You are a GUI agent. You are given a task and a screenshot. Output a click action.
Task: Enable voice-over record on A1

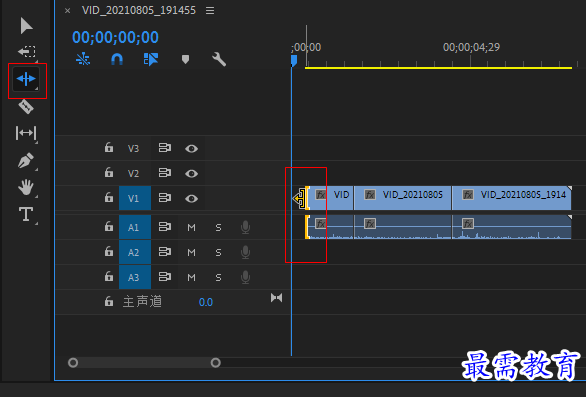[x=245, y=227]
